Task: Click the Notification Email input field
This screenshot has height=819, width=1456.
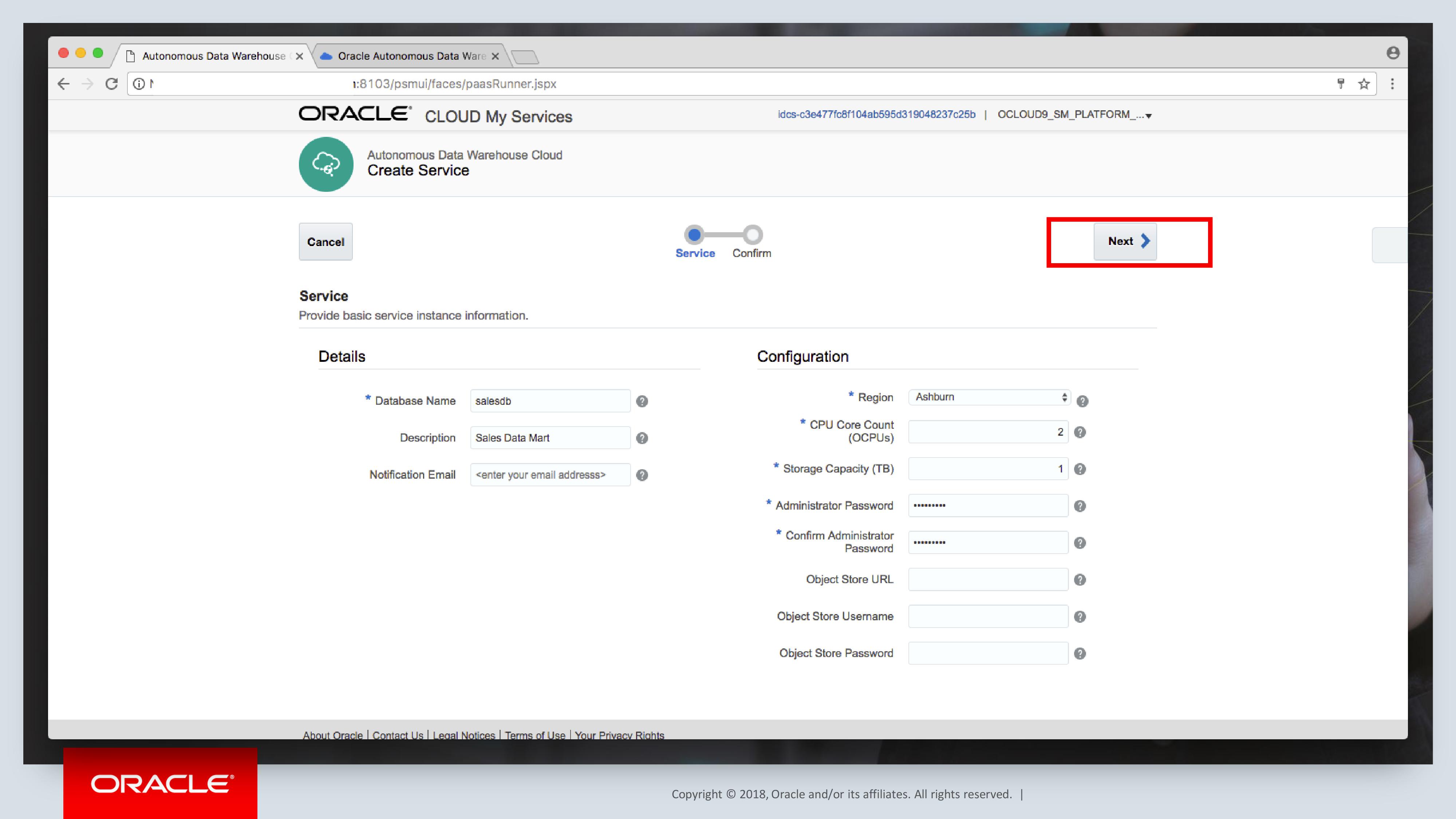Action: [550, 475]
